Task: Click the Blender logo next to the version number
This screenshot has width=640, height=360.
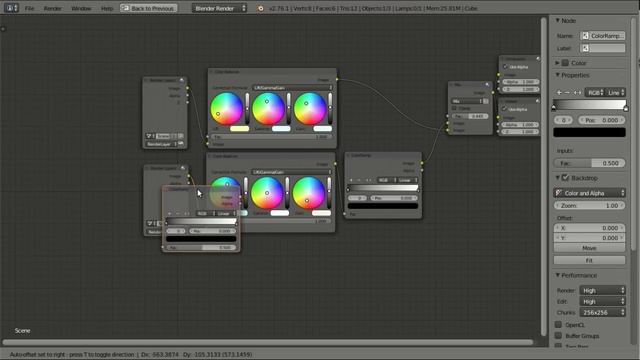Action: coord(260,8)
